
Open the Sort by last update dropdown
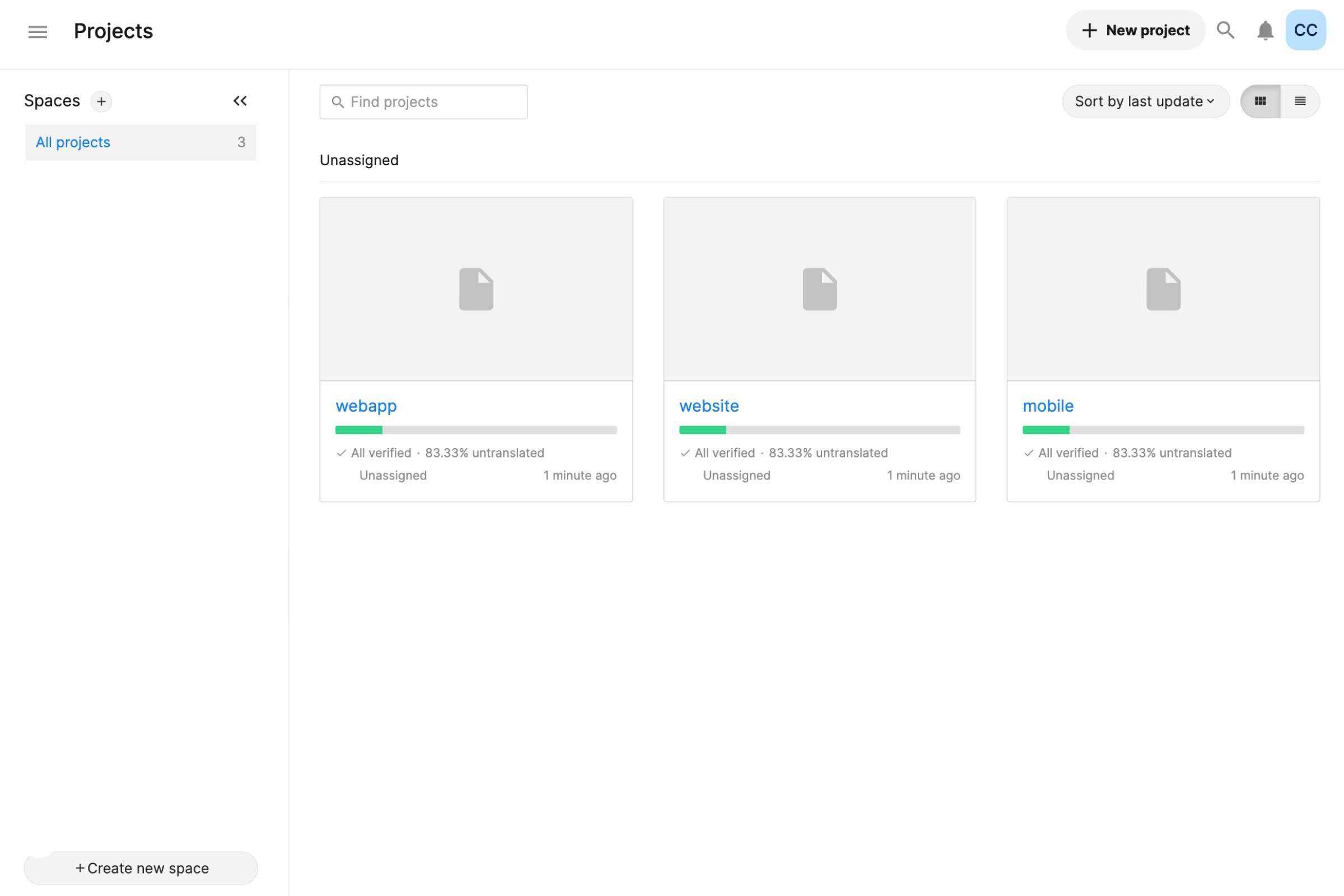click(x=1145, y=102)
